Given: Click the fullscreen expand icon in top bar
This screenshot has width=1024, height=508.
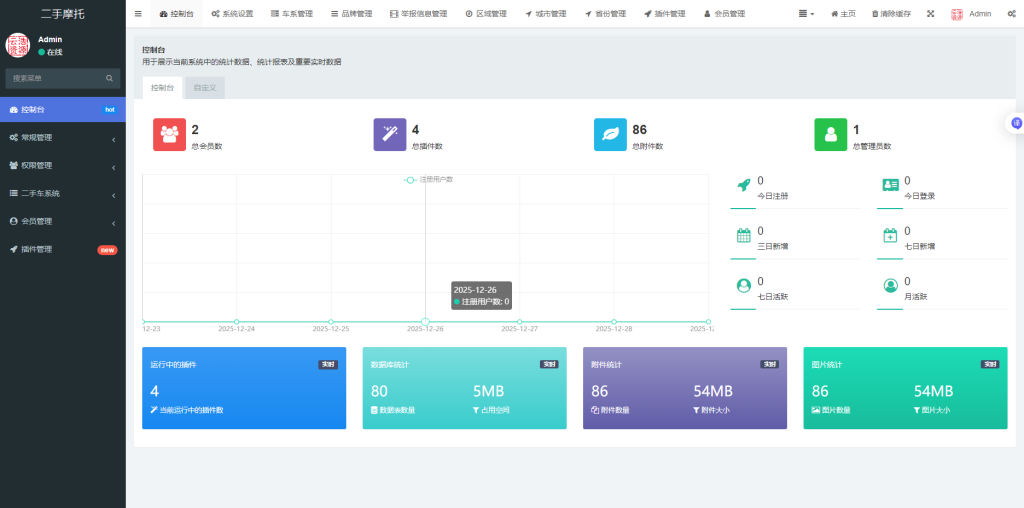Looking at the screenshot, I should tap(931, 14).
